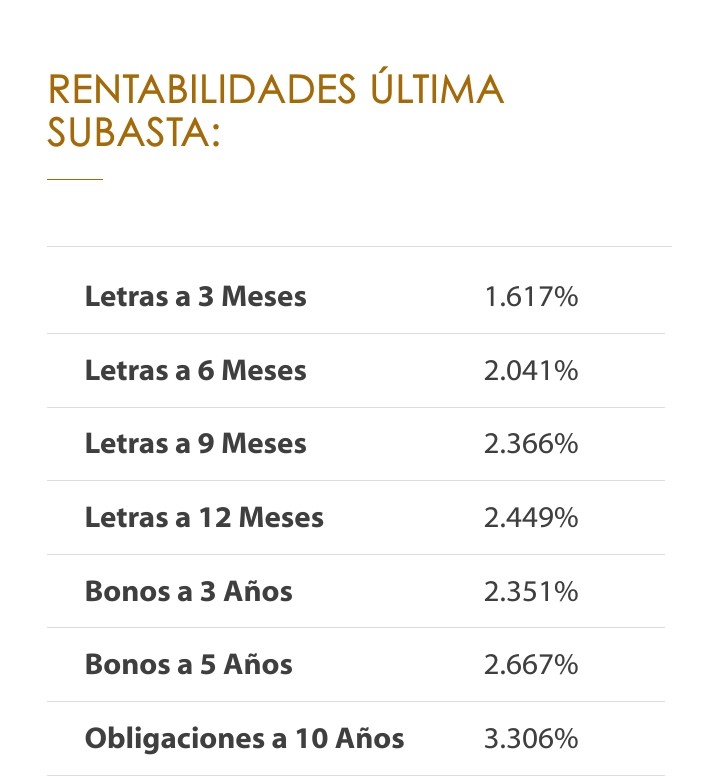Click the 2.449% yield figure
Viewport: 720px width, 780px height.
531,517
